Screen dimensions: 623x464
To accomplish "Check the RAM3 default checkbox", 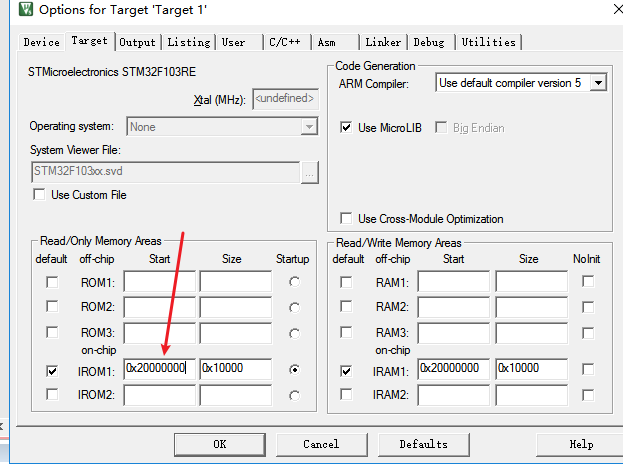I will (346, 332).
